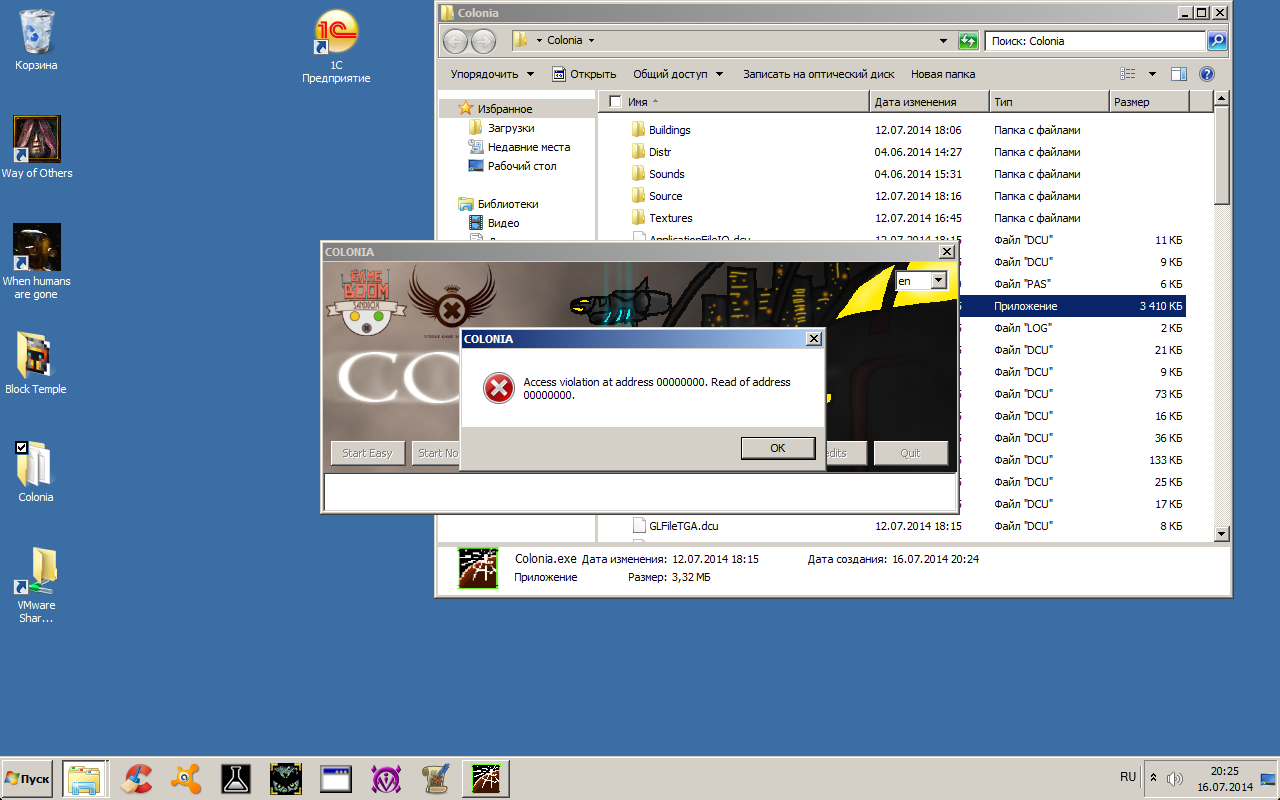Select Загрузки in navigation pane

(x=511, y=128)
